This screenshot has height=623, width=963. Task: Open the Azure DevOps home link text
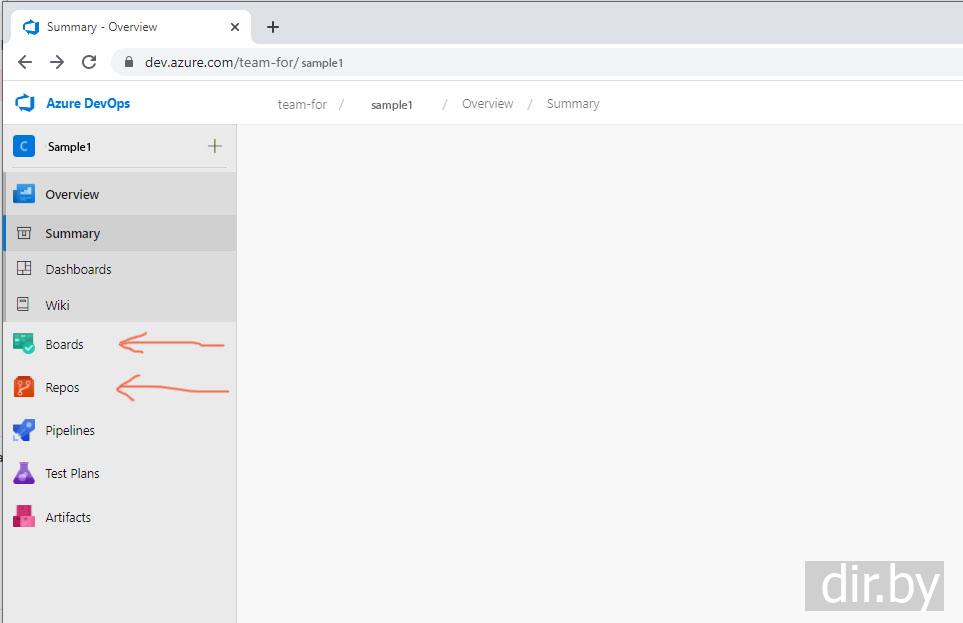point(88,103)
